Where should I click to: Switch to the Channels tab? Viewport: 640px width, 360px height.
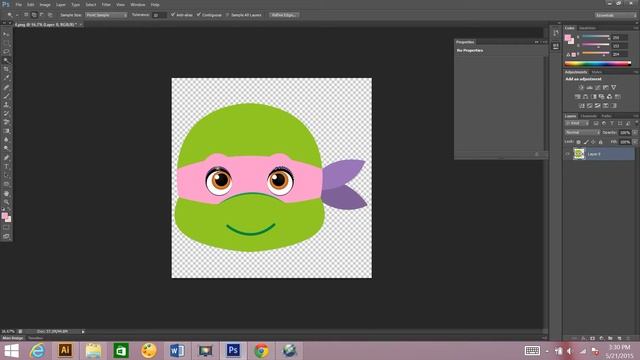click(x=588, y=116)
